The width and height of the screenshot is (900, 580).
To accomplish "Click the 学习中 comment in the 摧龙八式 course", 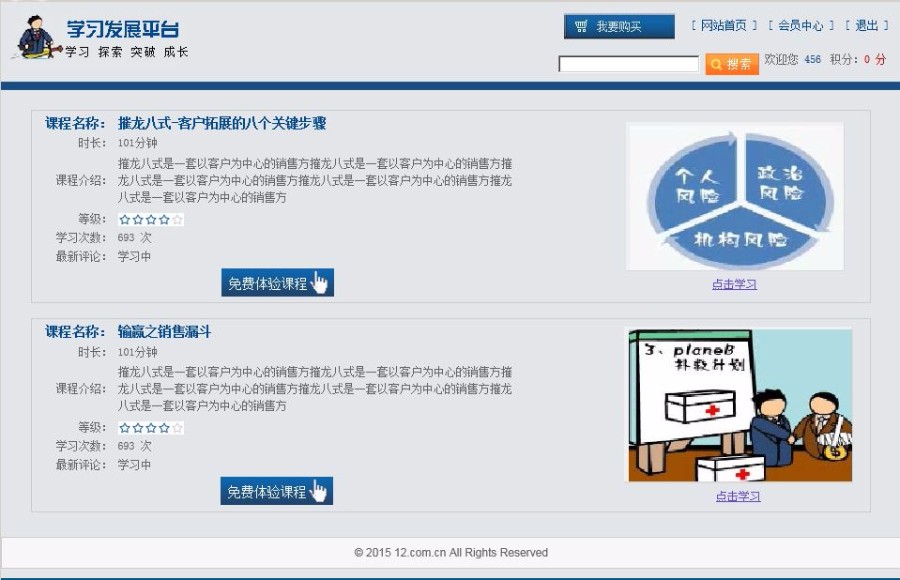I will pos(134,257).
